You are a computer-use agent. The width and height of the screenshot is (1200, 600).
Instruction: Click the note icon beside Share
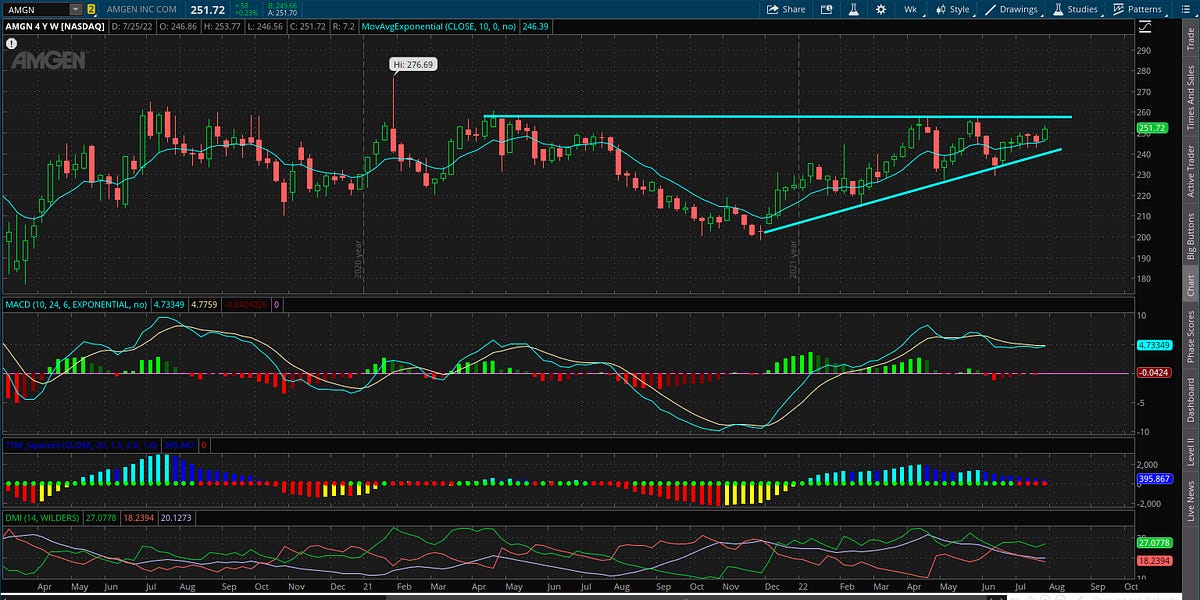[x=826, y=10]
